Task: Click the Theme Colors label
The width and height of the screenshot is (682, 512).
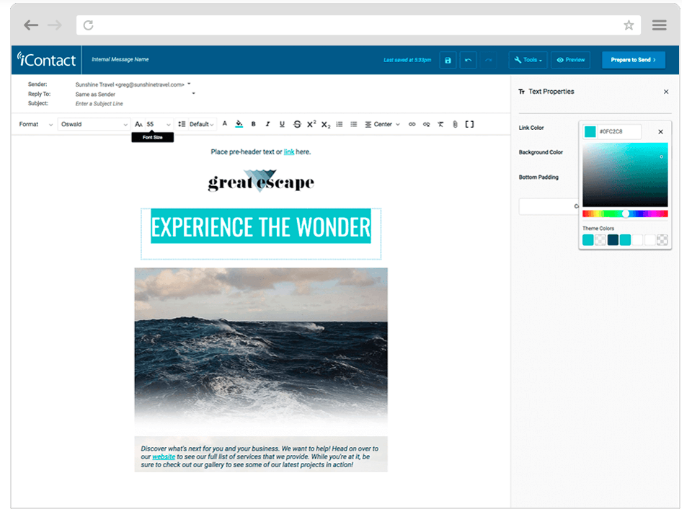Action: [x=598, y=228]
